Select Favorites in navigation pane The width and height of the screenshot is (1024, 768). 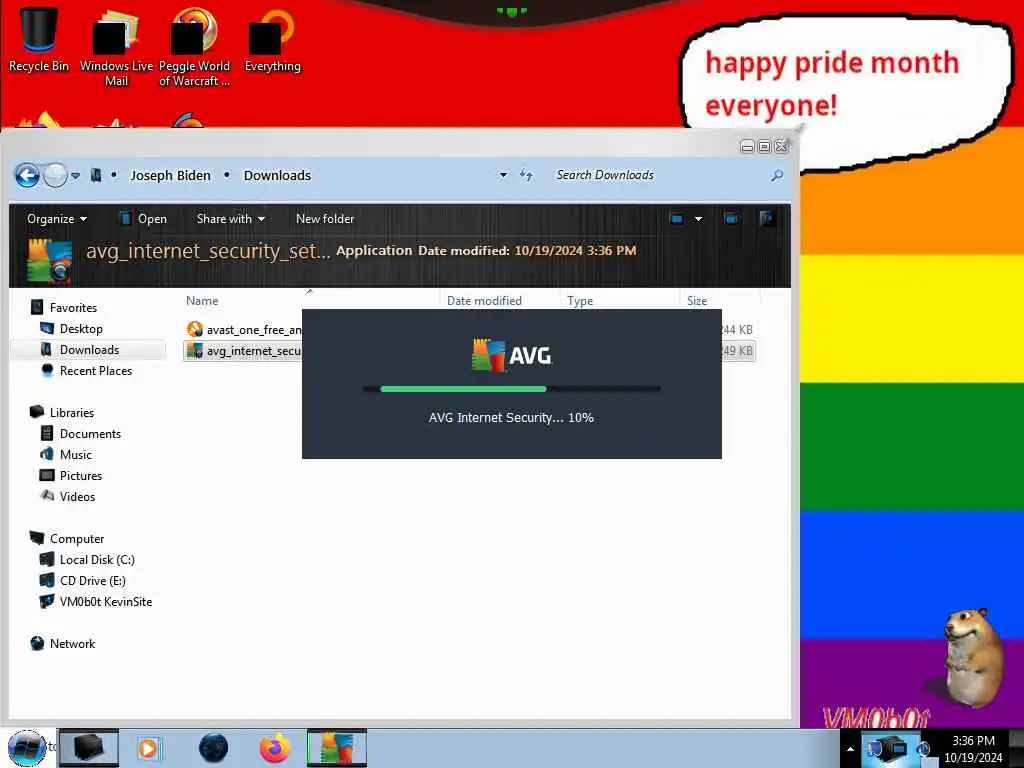tap(64, 308)
